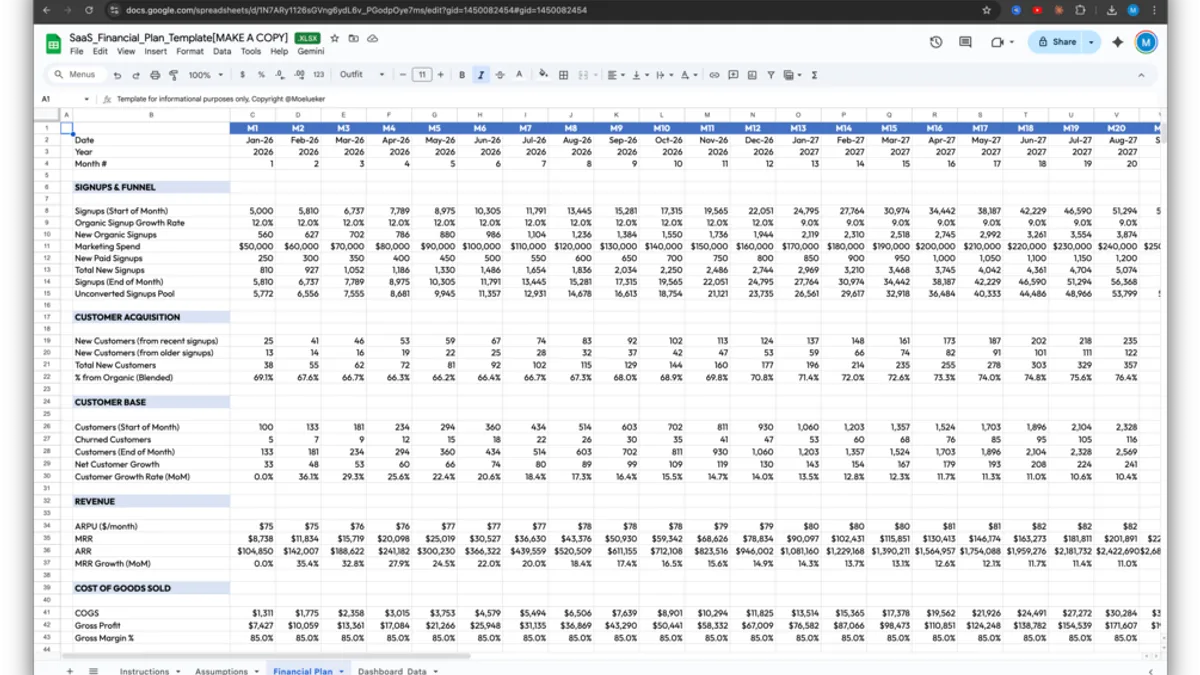Open more number formats (123)
The image size is (1200, 675).
click(x=319, y=75)
